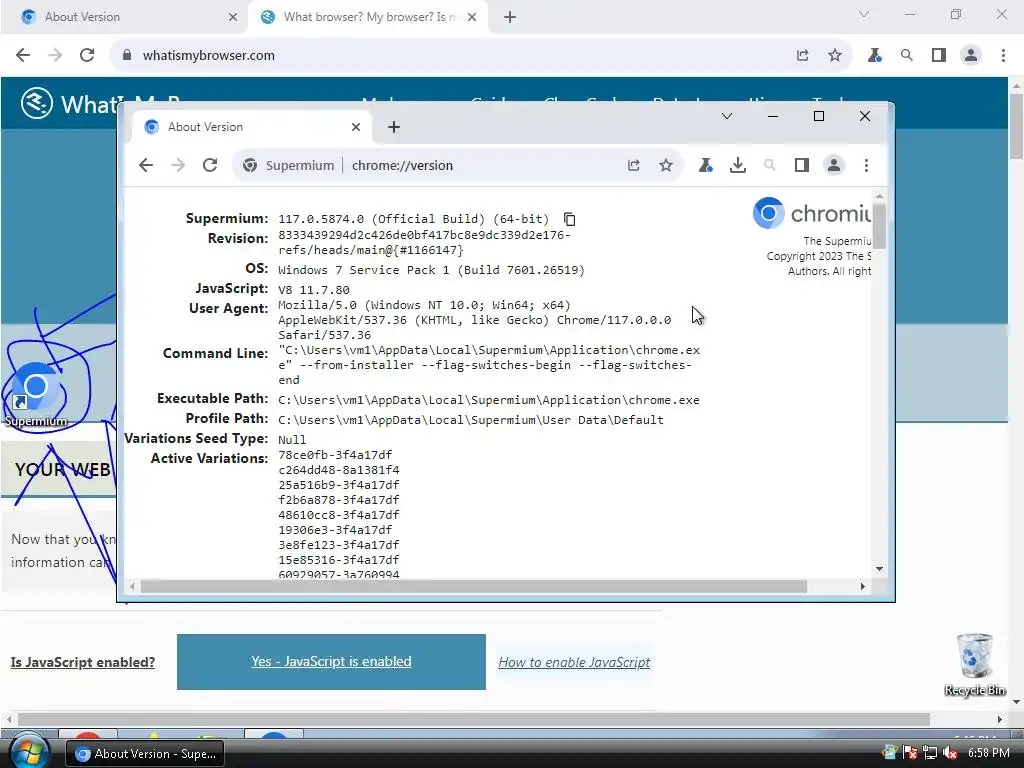Image resolution: width=1024 pixels, height=768 pixels.
Task: Share the whatismybrowser.com page from the address bar
Action: tap(803, 56)
